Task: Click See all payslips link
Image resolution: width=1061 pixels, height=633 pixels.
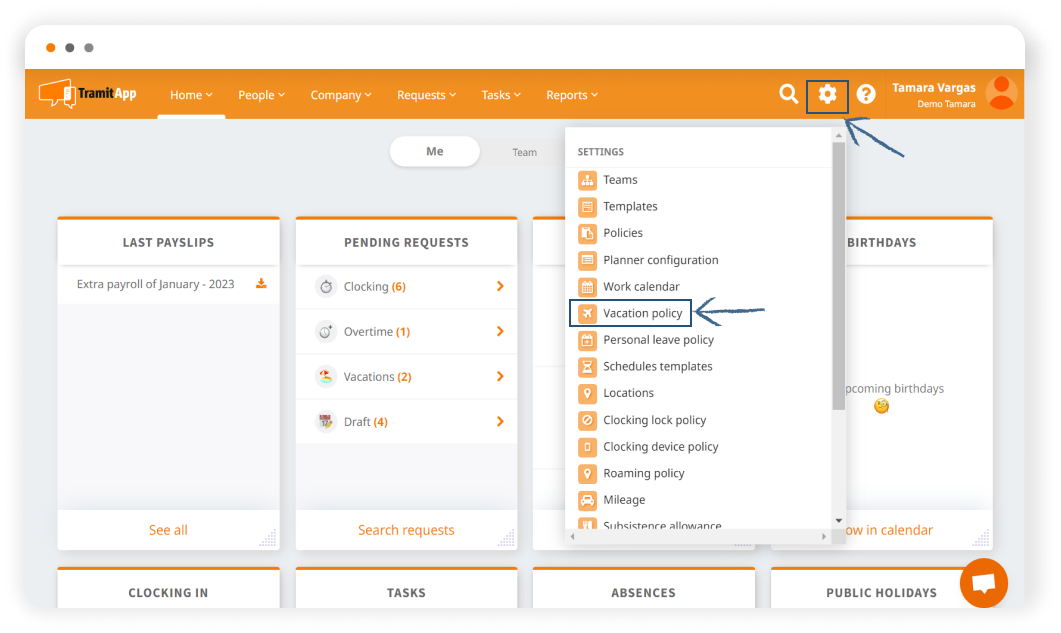Action: 168,530
